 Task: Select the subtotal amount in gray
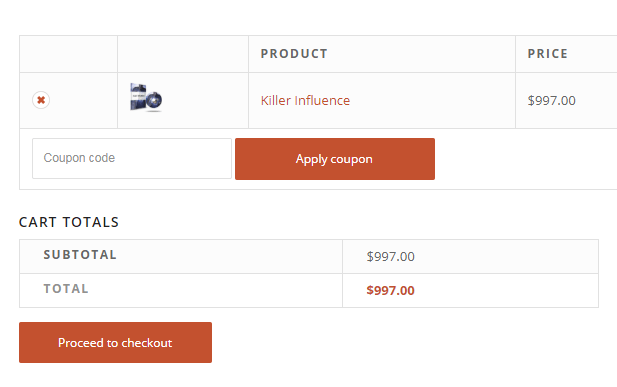click(390, 257)
